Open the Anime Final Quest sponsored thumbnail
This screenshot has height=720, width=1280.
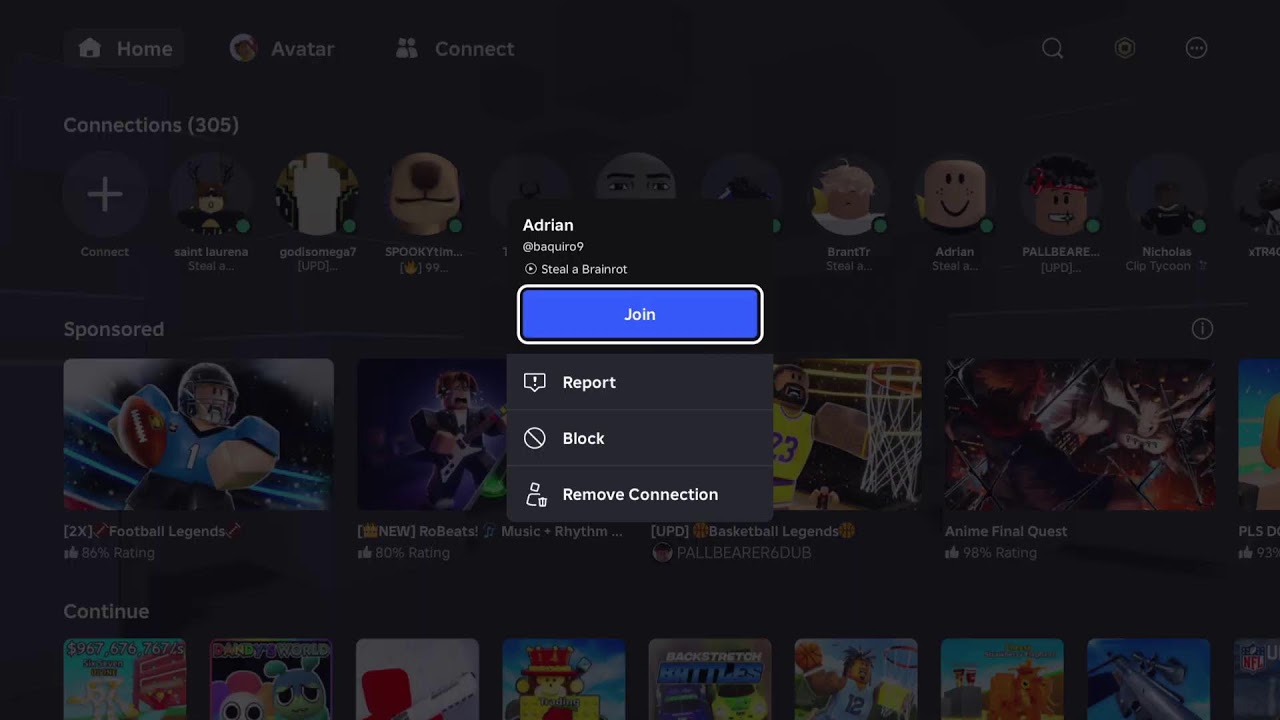1080,434
